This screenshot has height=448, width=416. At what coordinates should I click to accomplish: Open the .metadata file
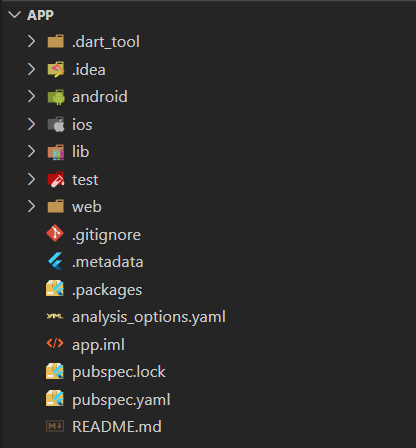click(107, 262)
